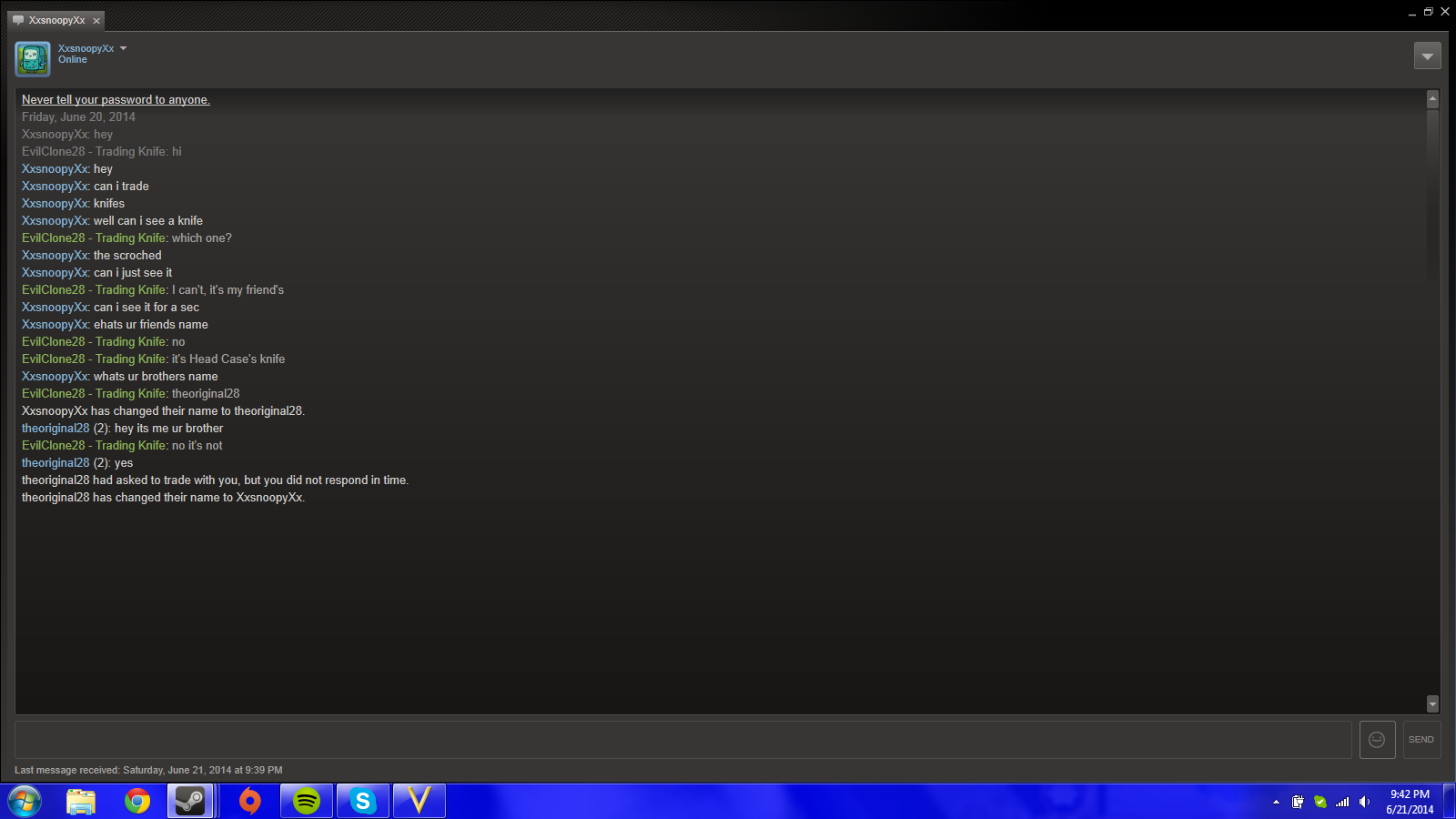Click the chat scrollbar up arrow
The height and width of the screenshot is (819, 1456).
pos(1432,98)
